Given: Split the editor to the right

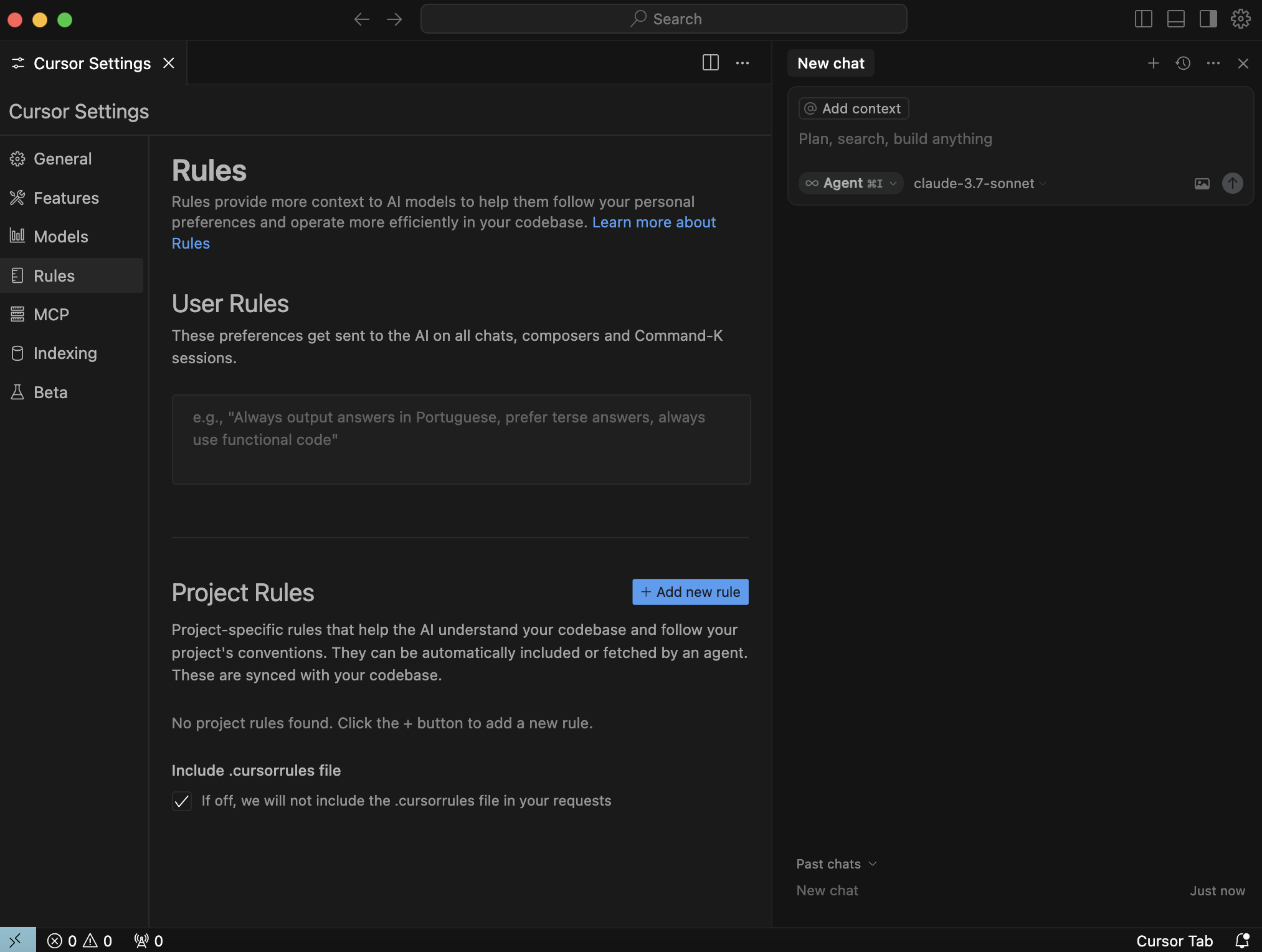Looking at the screenshot, I should coord(711,63).
